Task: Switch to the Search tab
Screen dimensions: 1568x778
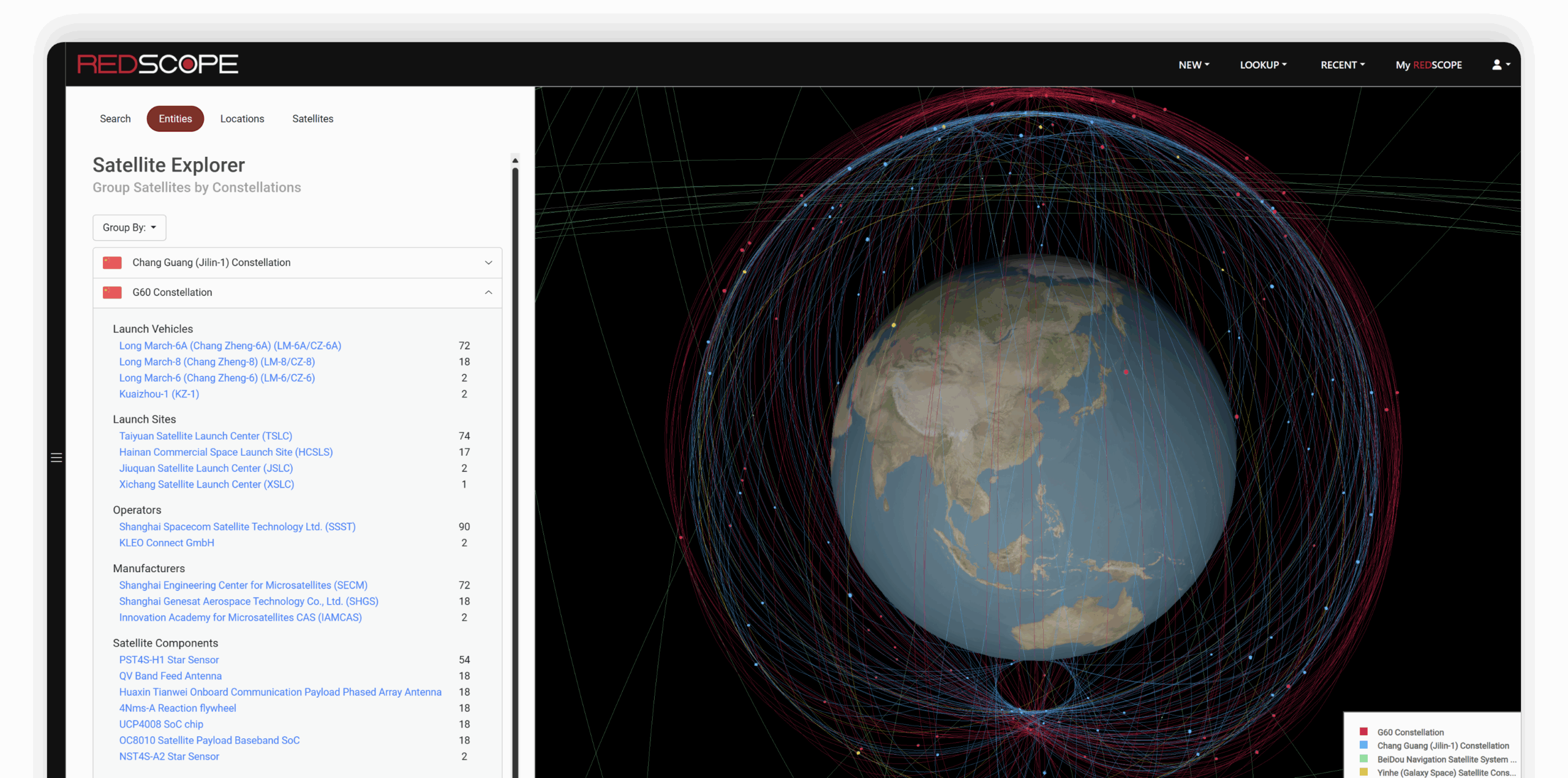Action: pos(115,119)
